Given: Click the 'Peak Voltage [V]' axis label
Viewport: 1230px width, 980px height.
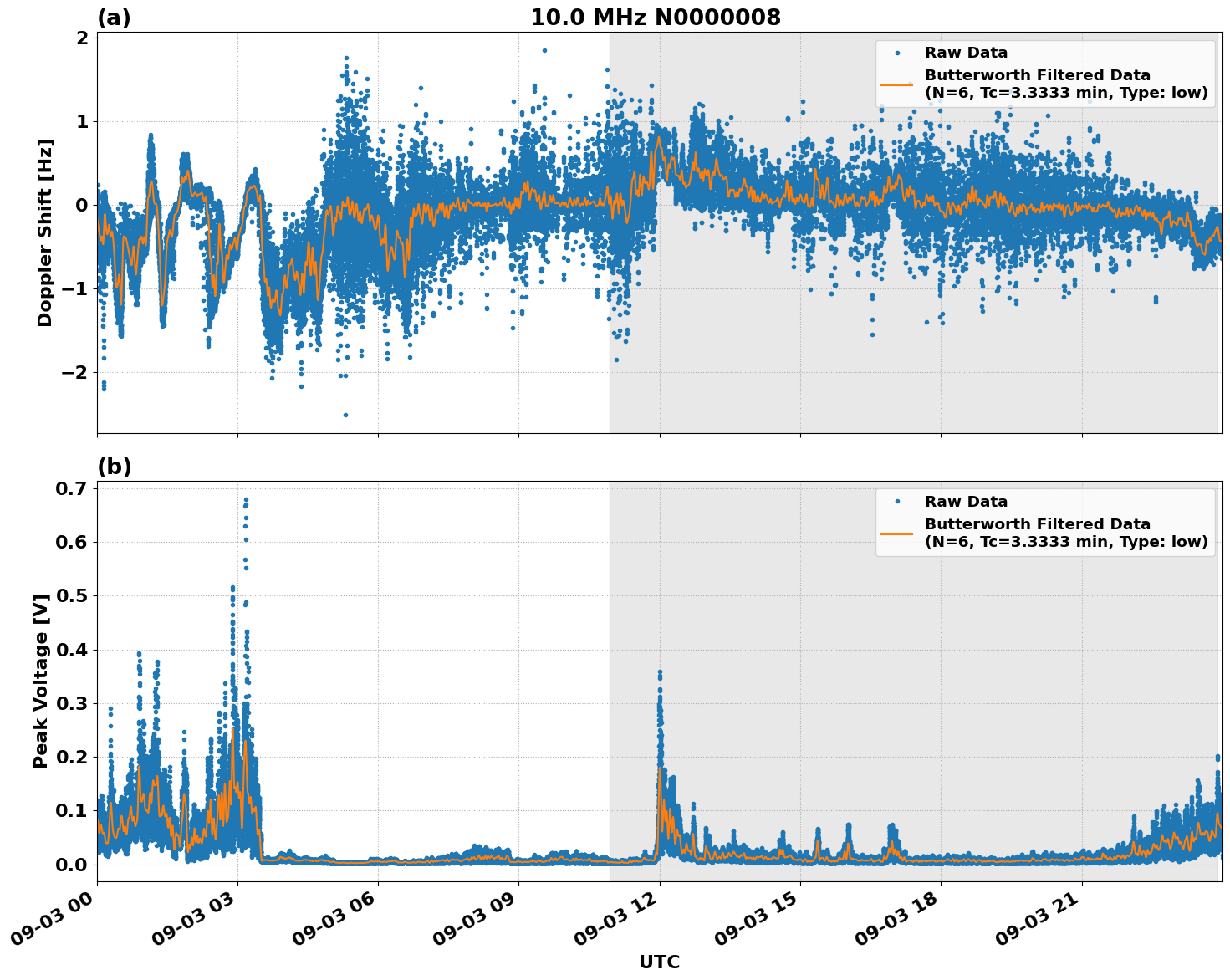Looking at the screenshot, I should click(x=41, y=681).
